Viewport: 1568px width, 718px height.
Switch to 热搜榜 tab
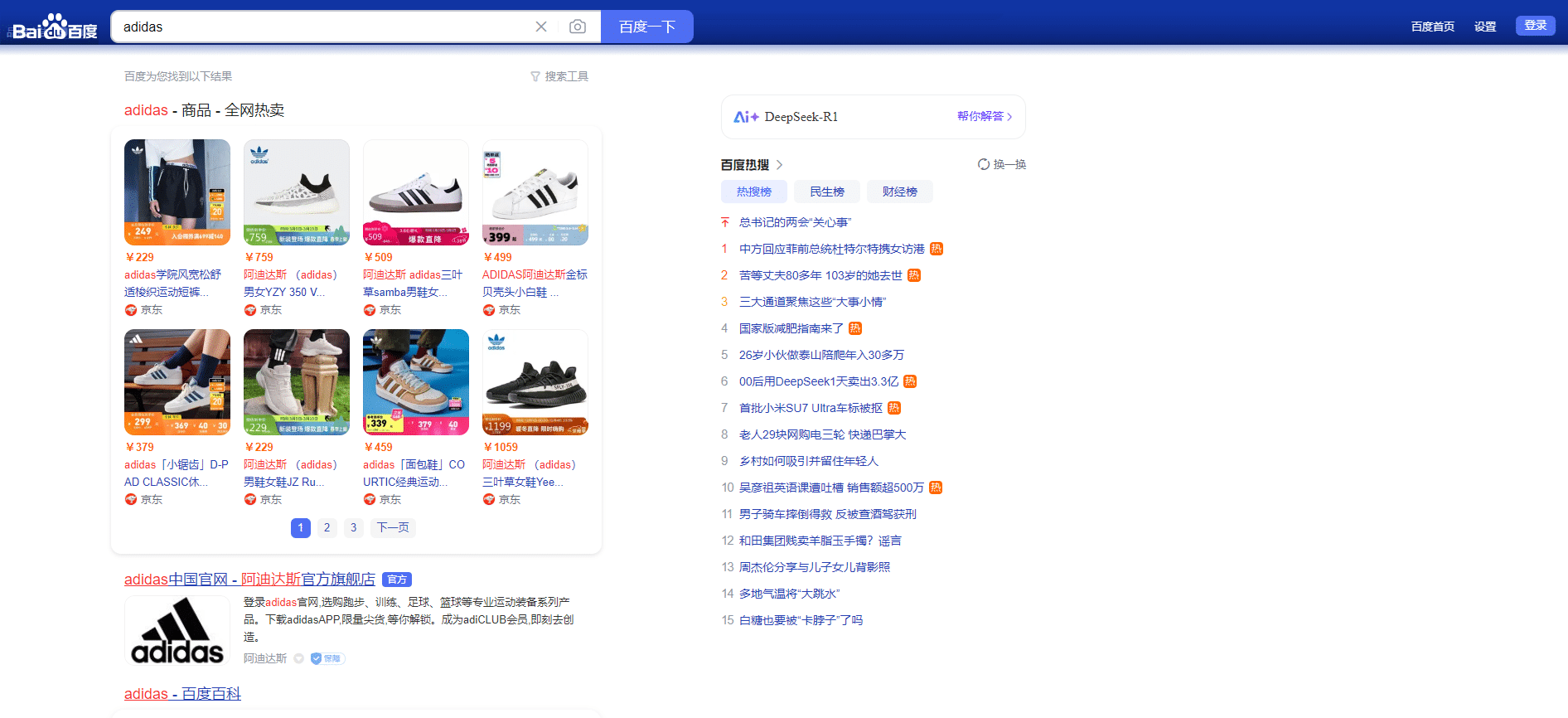754,192
